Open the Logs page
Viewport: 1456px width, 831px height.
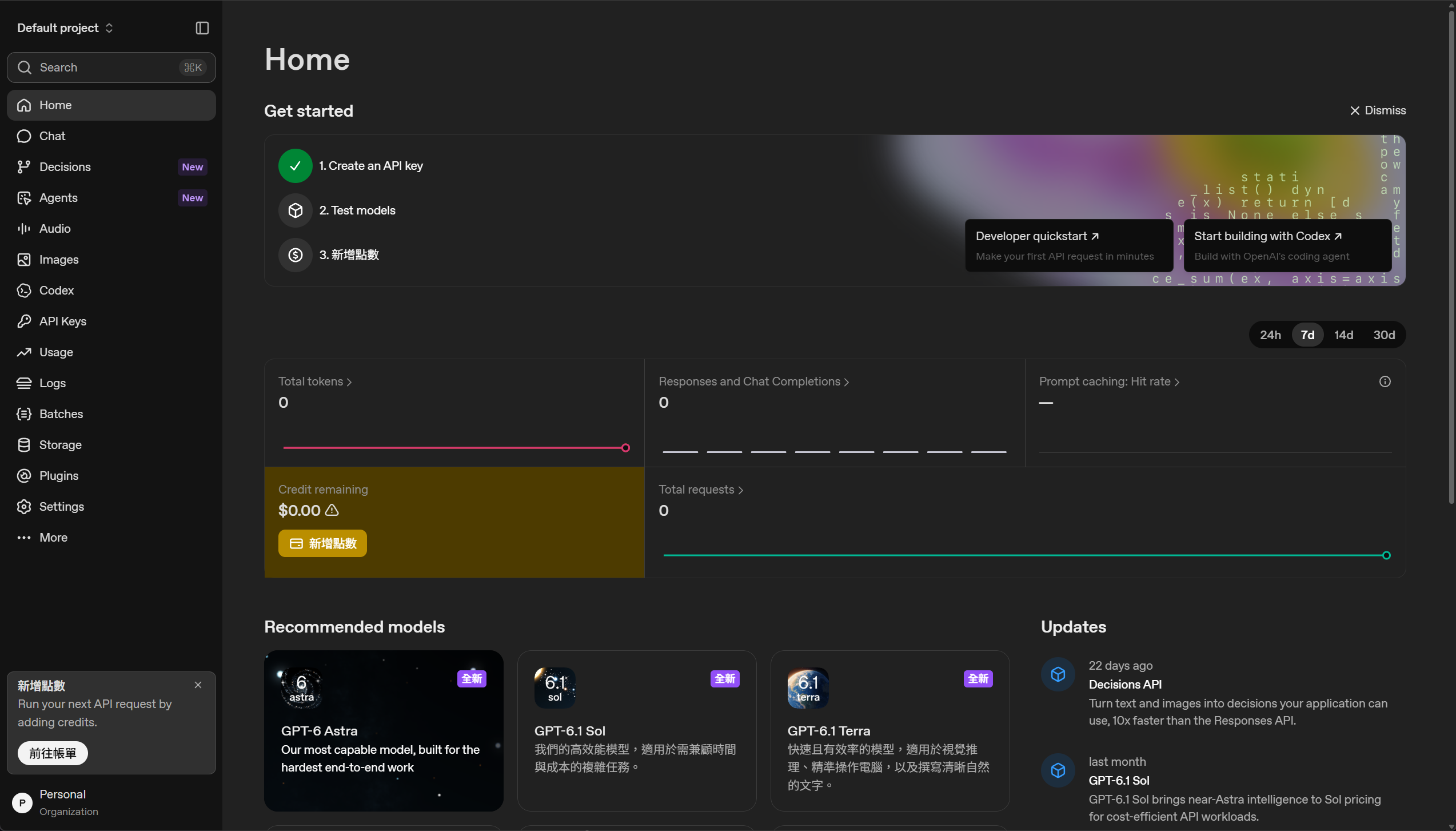point(111,383)
